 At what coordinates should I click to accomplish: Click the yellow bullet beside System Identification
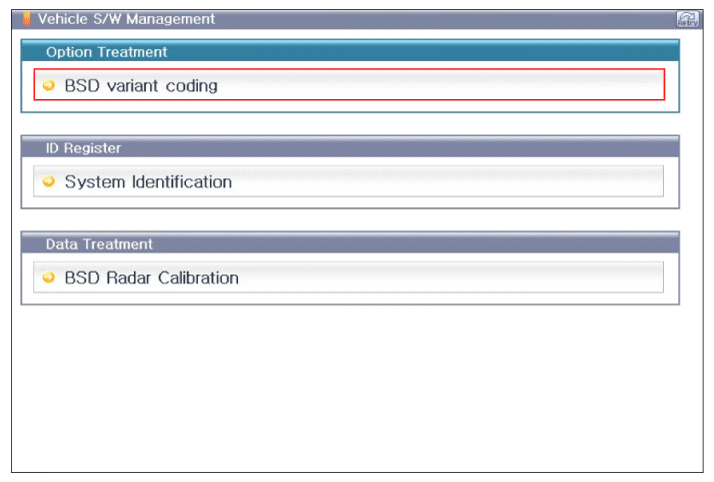click(49, 182)
